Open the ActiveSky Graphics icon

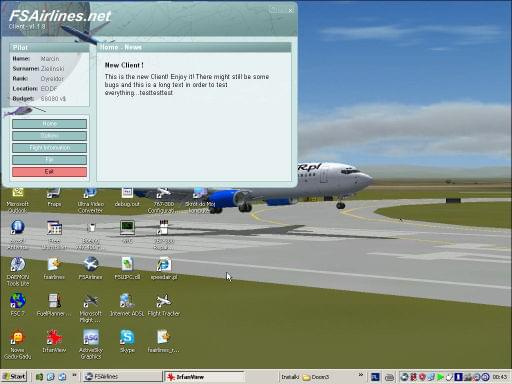[90, 344]
